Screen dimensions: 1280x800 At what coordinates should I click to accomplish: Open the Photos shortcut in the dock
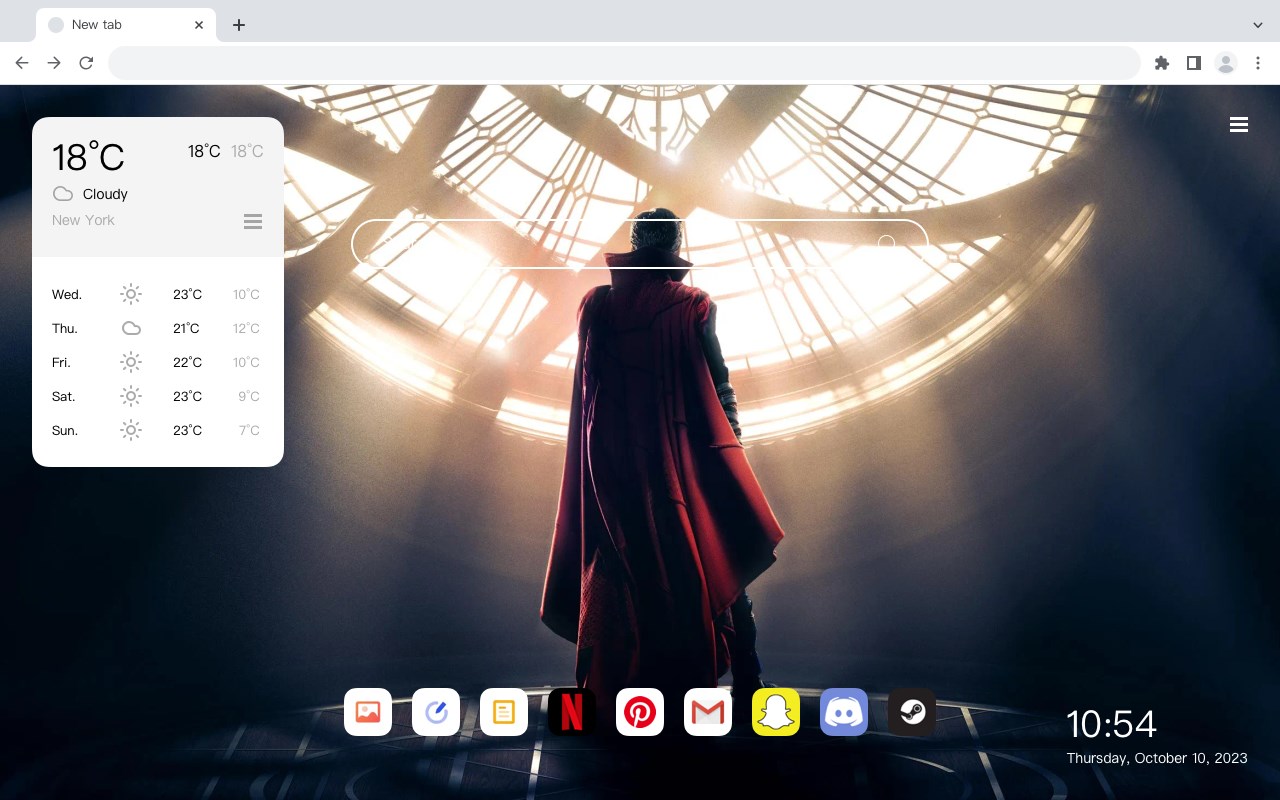[368, 712]
